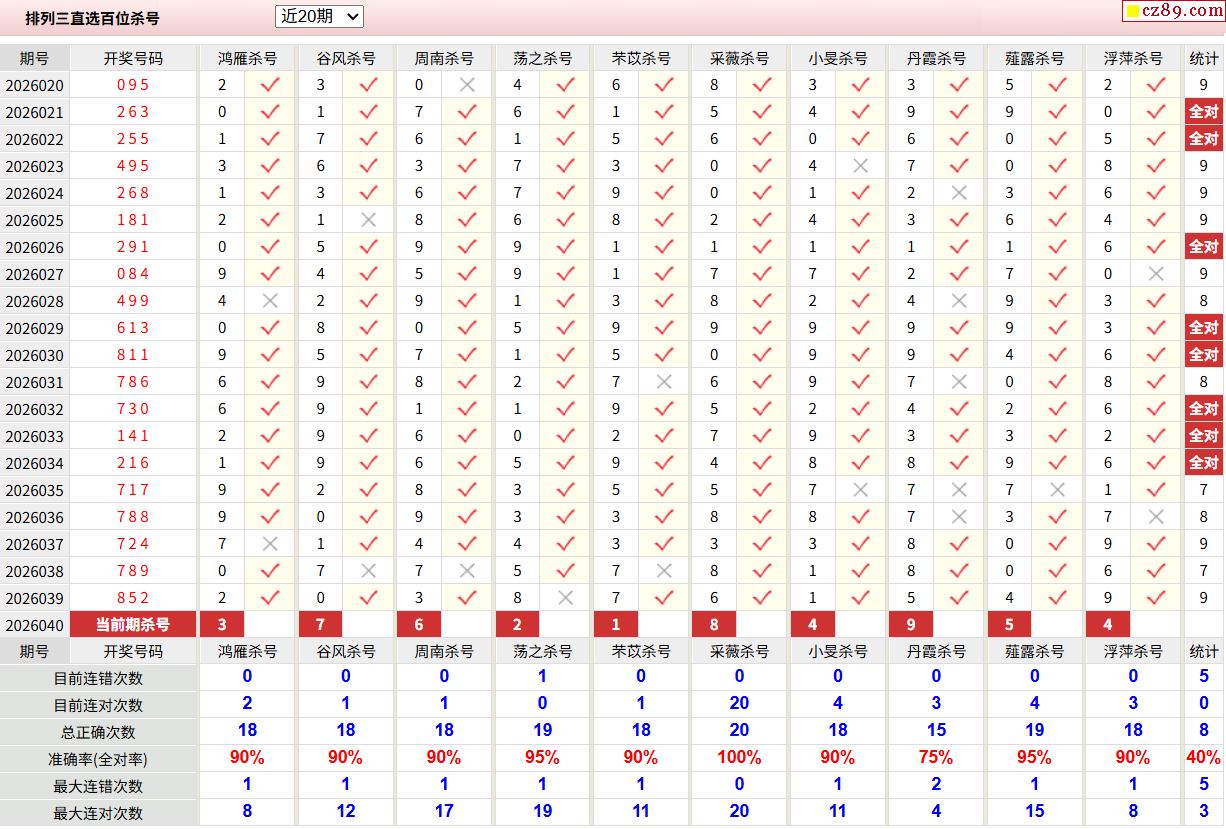The height and width of the screenshot is (829, 1226).
Task: Click the 总正确次数 row label
Action: (98, 733)
